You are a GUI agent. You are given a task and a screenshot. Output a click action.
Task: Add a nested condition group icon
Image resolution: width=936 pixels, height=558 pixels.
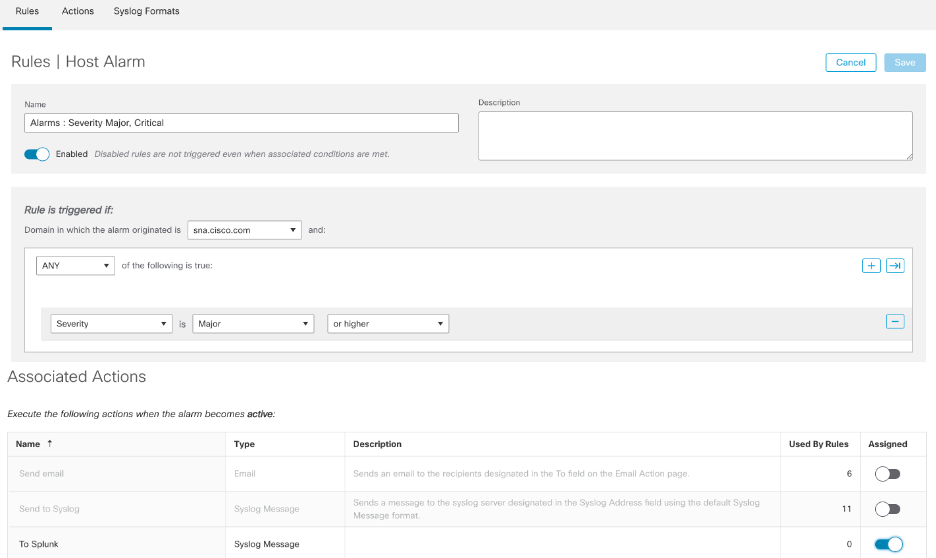coord(895,266)
